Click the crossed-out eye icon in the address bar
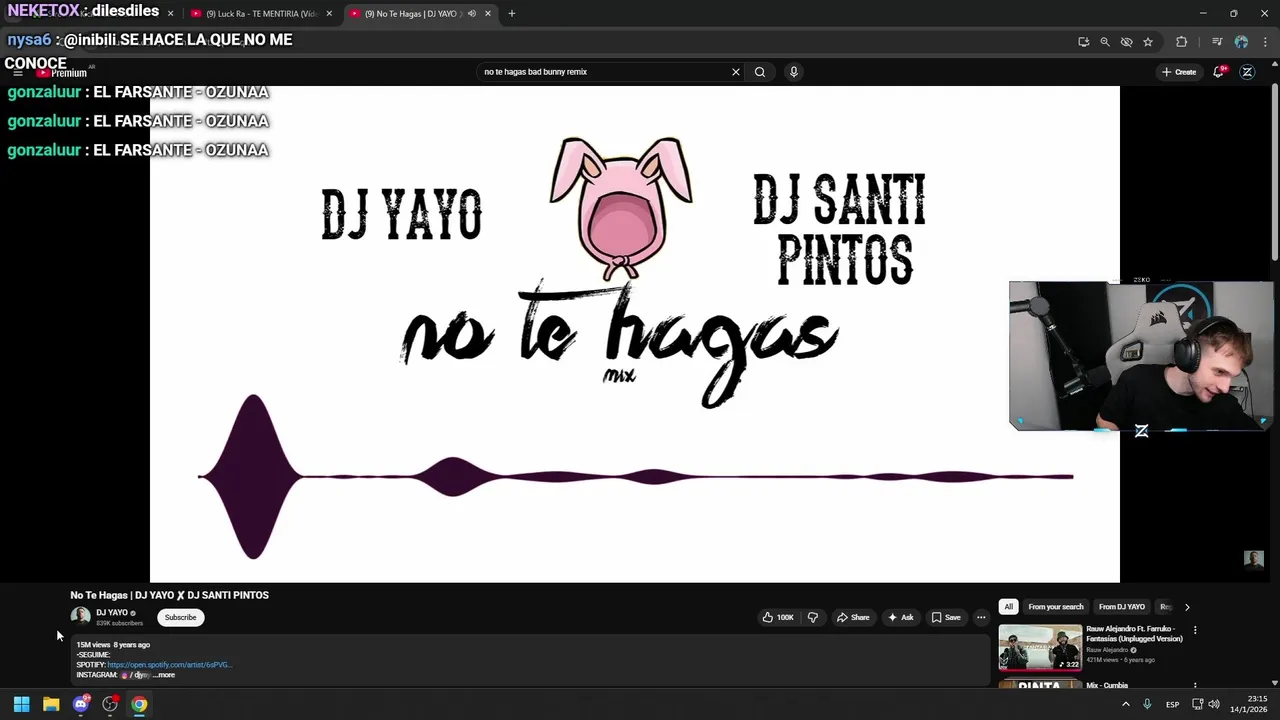 [1126, 42]
